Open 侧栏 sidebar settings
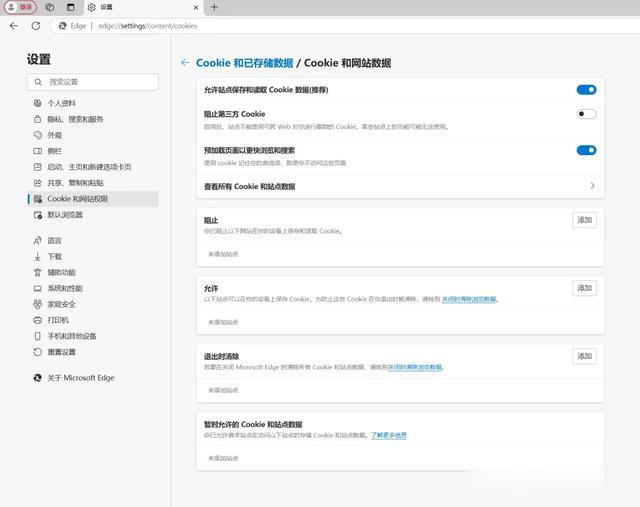Screen dimensions: 640x507 pyautogui.click(x=93, y=151)
